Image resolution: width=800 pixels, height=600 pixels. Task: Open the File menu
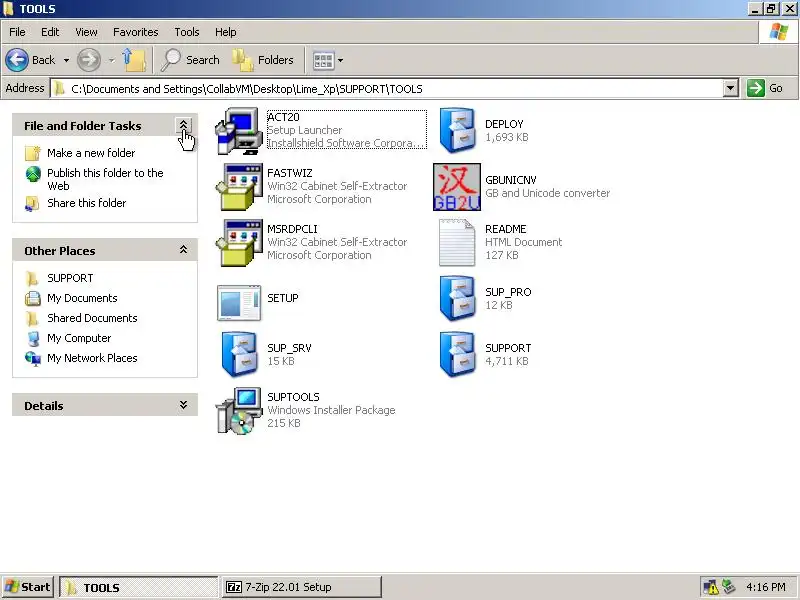coord(17,32)
